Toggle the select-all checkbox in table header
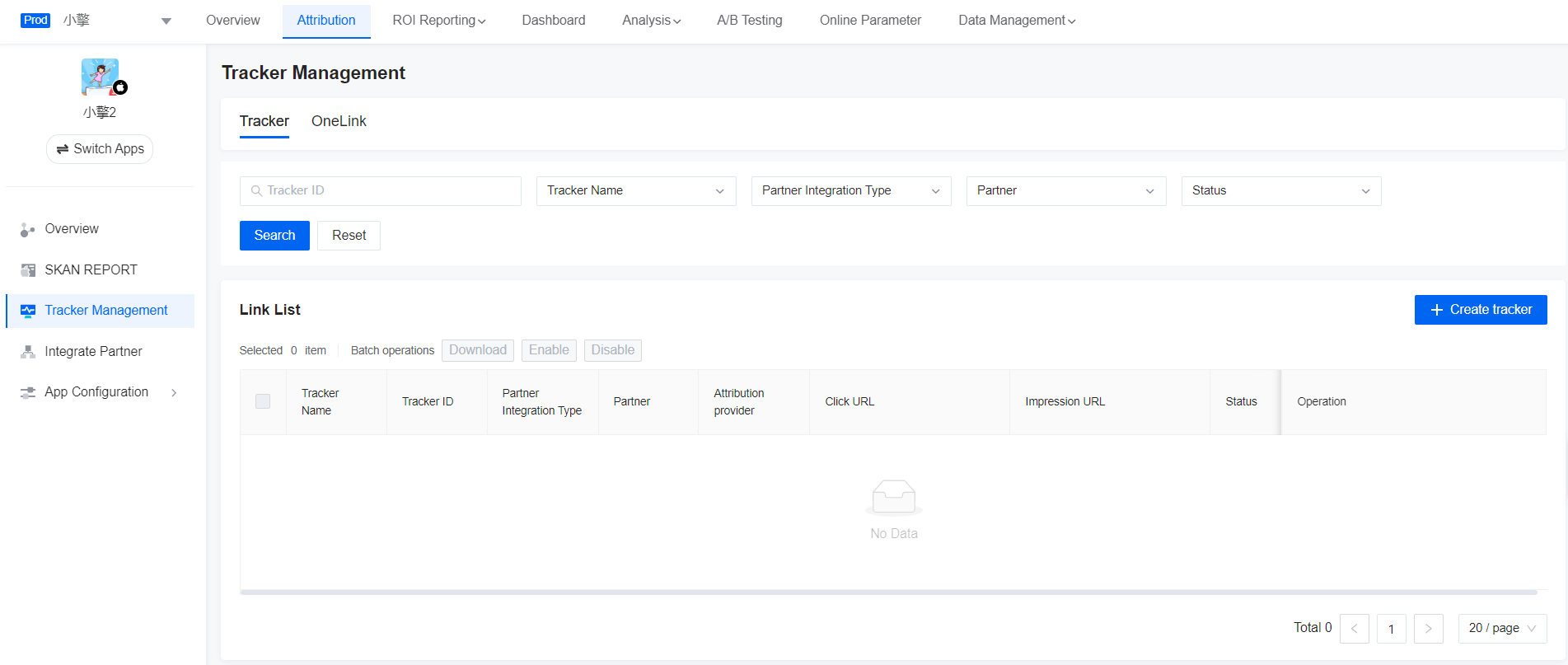This screenshot has width=1568, height=665. click(263, 401)
